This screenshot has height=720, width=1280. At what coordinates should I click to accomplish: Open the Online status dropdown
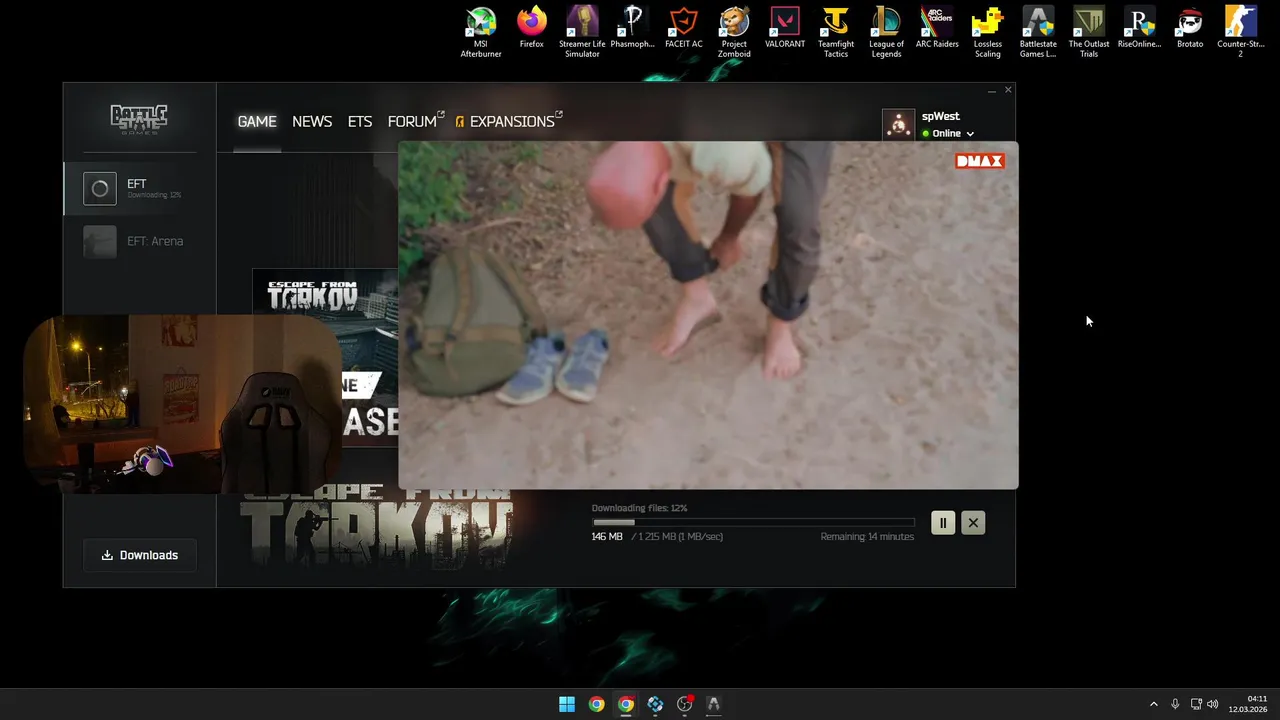(948, 133)
